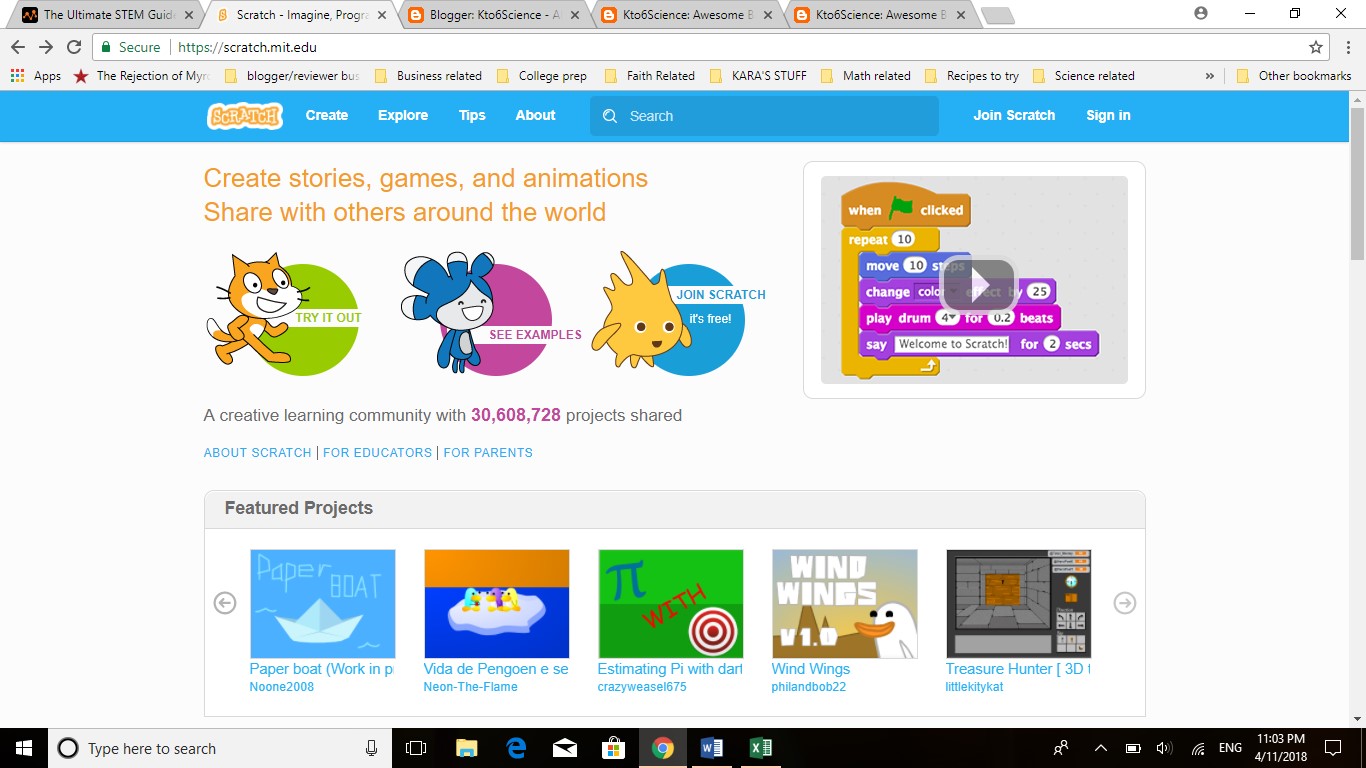Click the microphone icon in the taskbar search
Image resolution: width=1366 pixels, height=768 pixels.
coord(371,748)
